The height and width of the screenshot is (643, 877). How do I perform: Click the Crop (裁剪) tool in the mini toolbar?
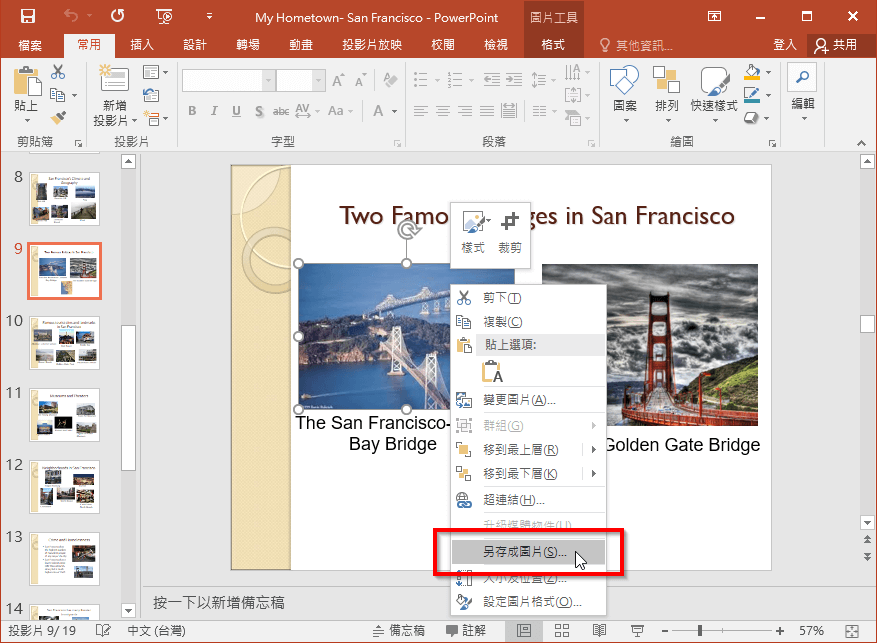pos(510,230)
